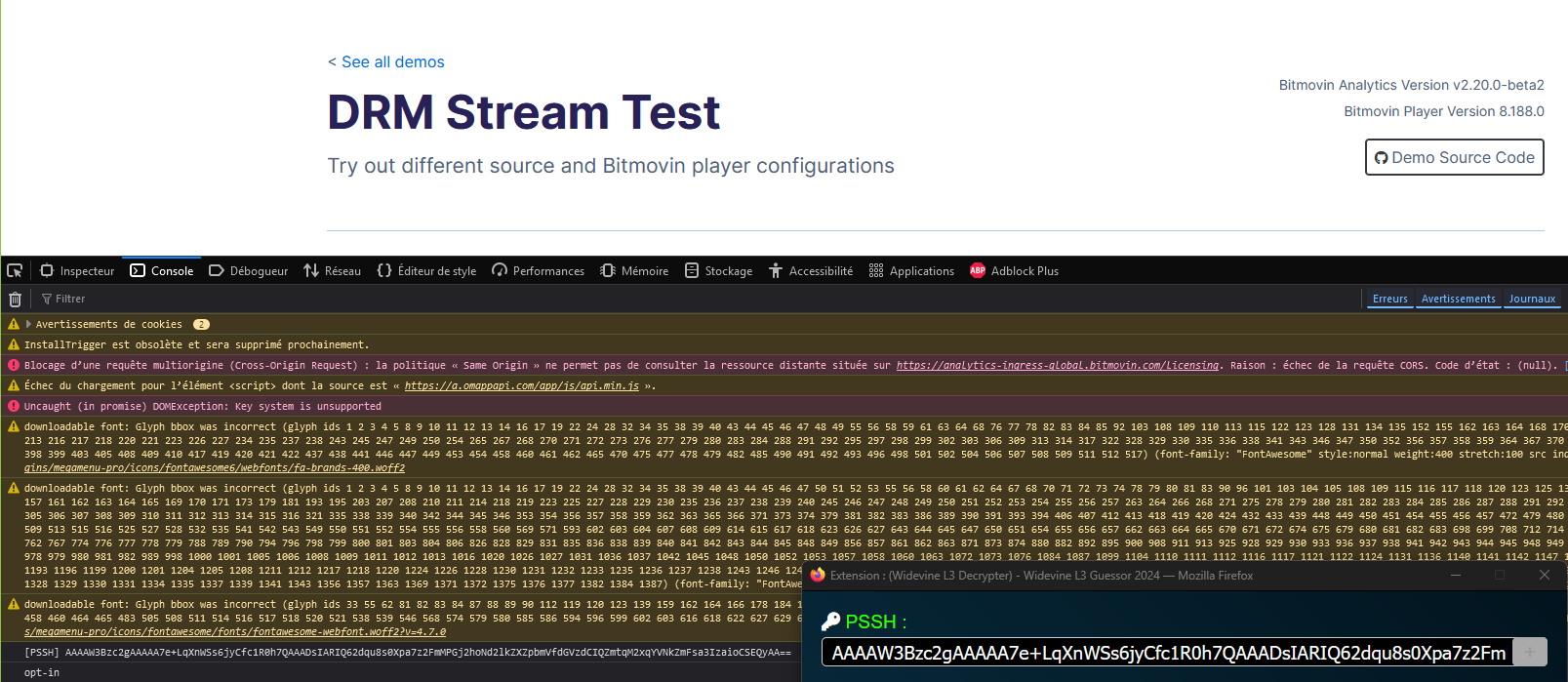Click the GitHub icon in Demo Source Code
Screen dimensions: 1568x682
pyautogui.click(x=1381, y=158)
